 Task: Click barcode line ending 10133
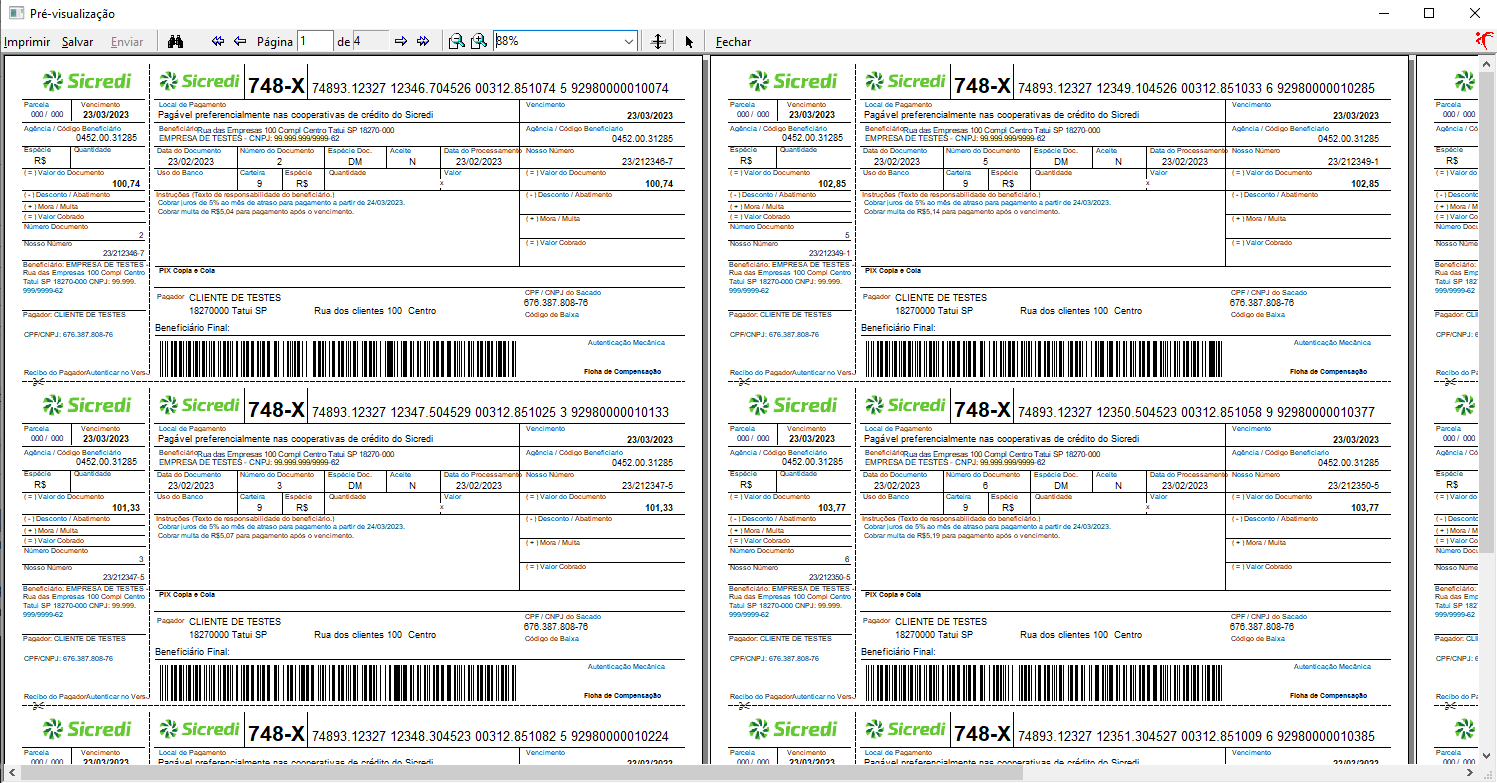(x=491, y=413)
